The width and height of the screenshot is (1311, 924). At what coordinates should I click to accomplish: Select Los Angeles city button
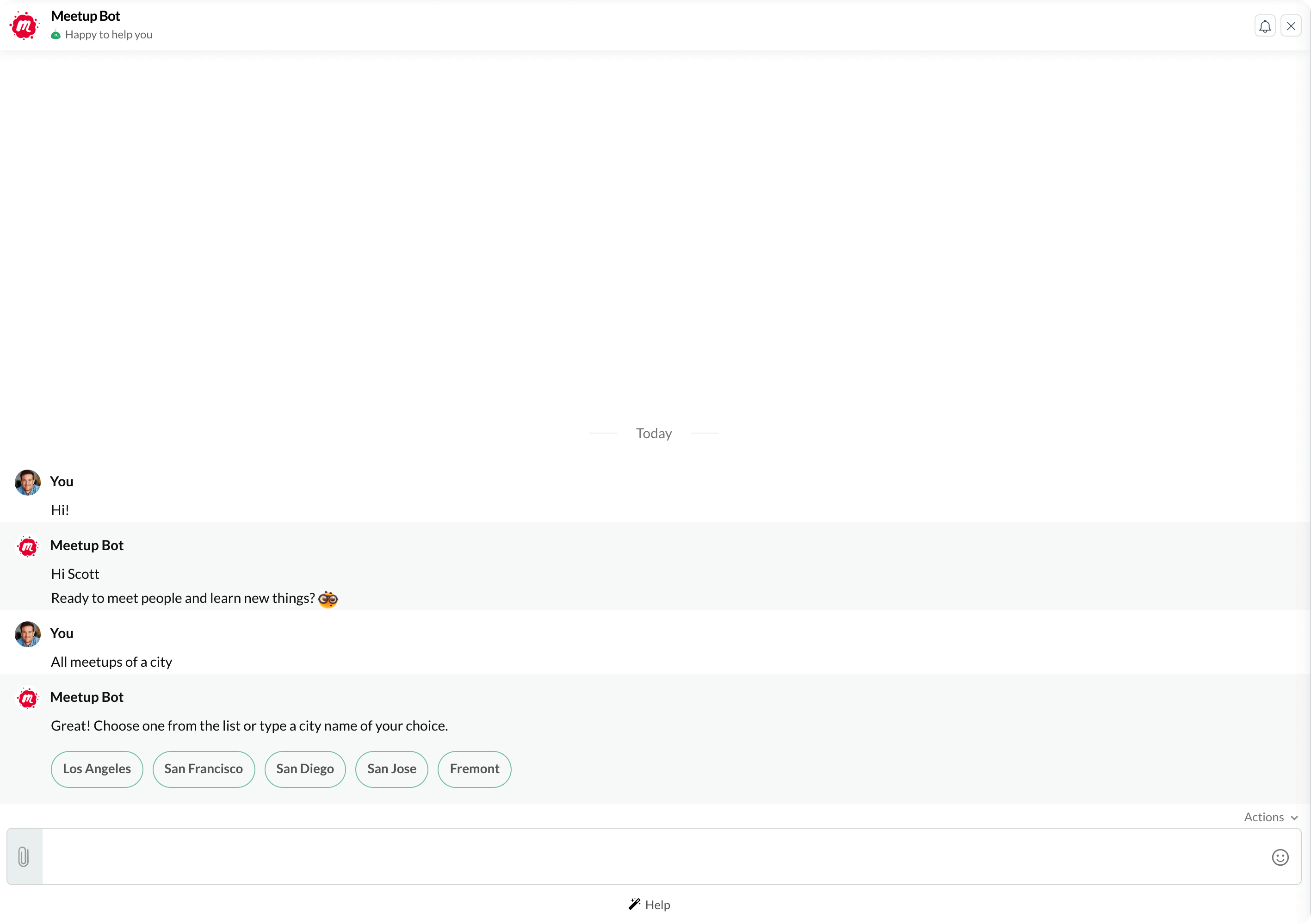pos(97,769)
